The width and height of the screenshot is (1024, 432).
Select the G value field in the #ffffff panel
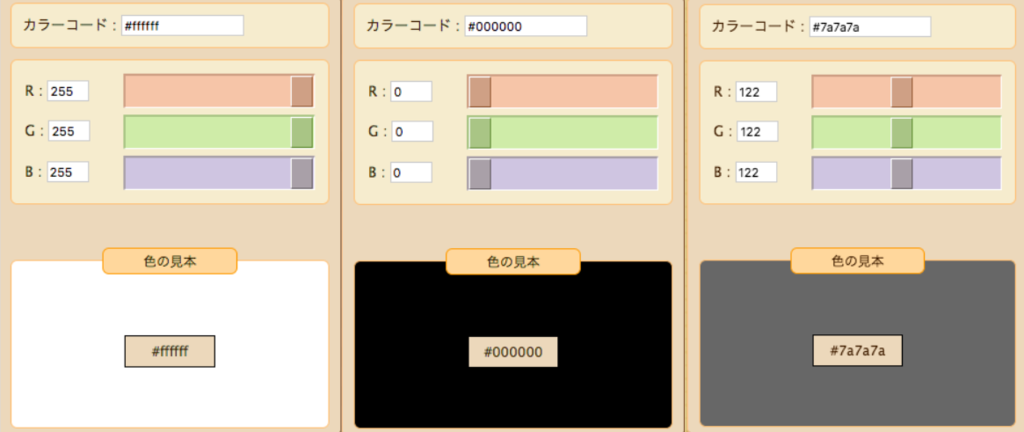coord(68,131)
